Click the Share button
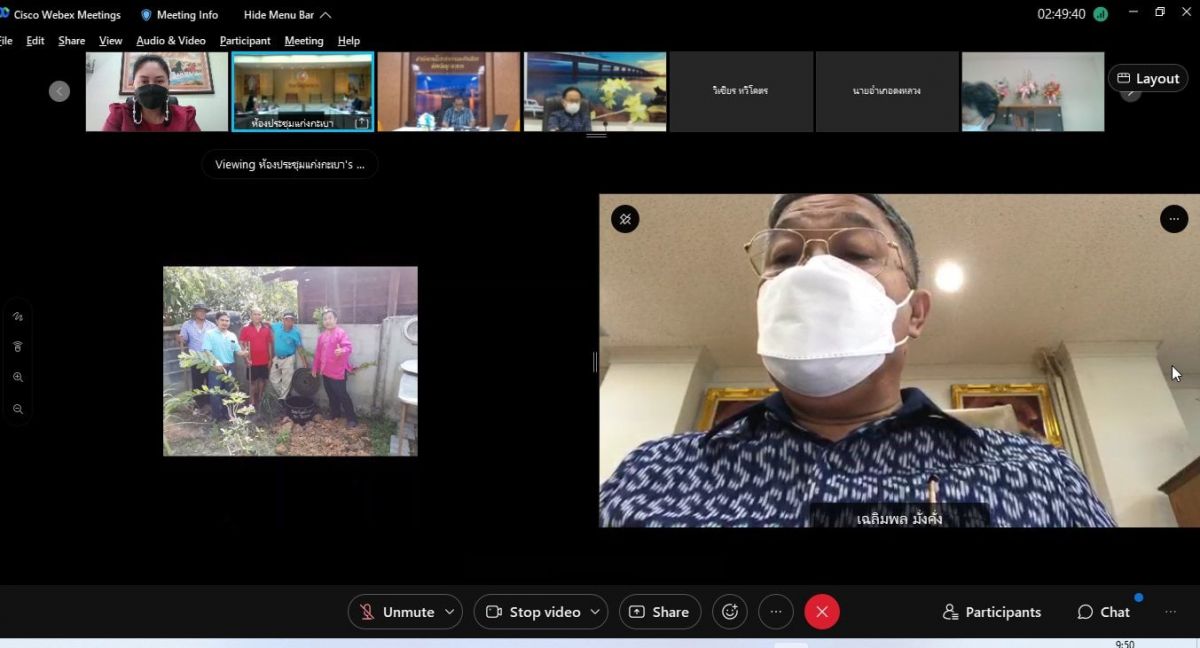 point(659,612)
